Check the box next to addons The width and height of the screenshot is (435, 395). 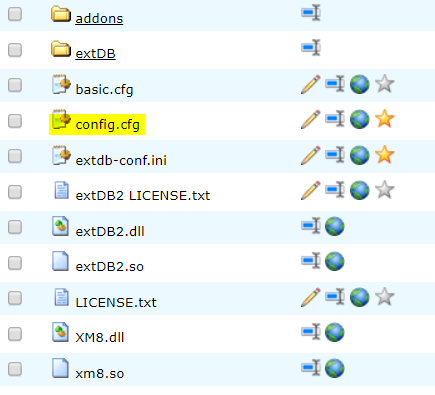(x=15, y=15)
